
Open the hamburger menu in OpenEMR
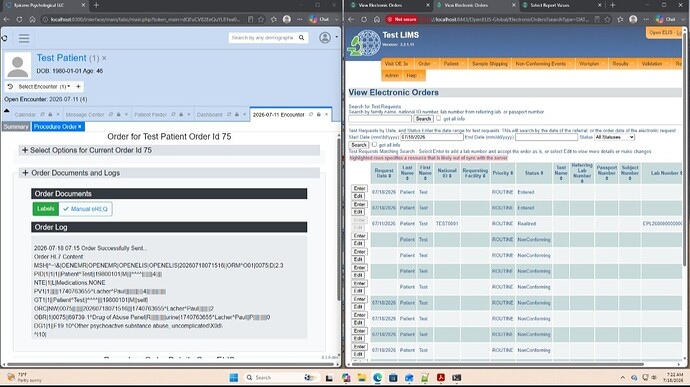24,38
